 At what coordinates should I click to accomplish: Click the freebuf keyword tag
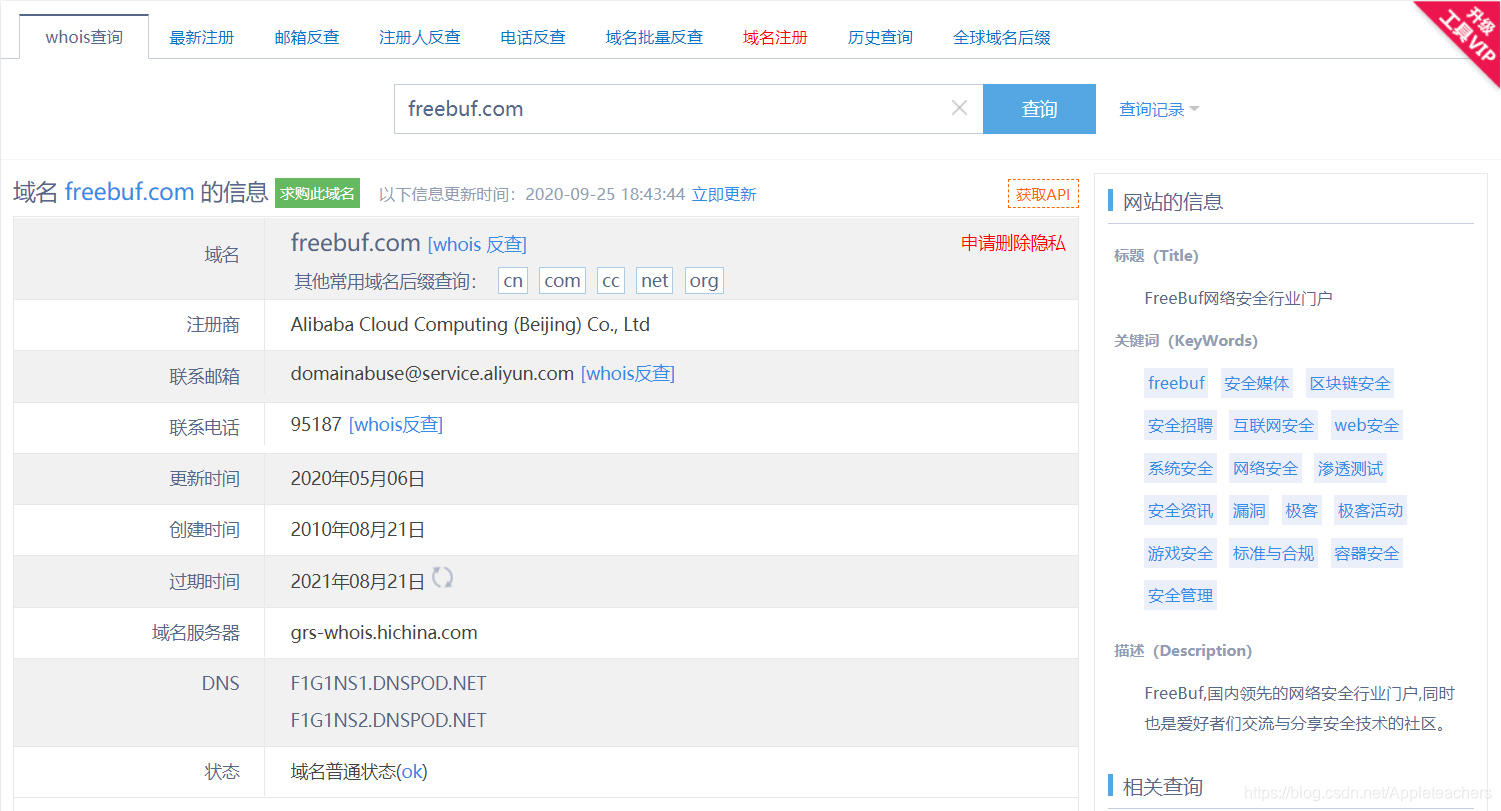pos(1176,383)
